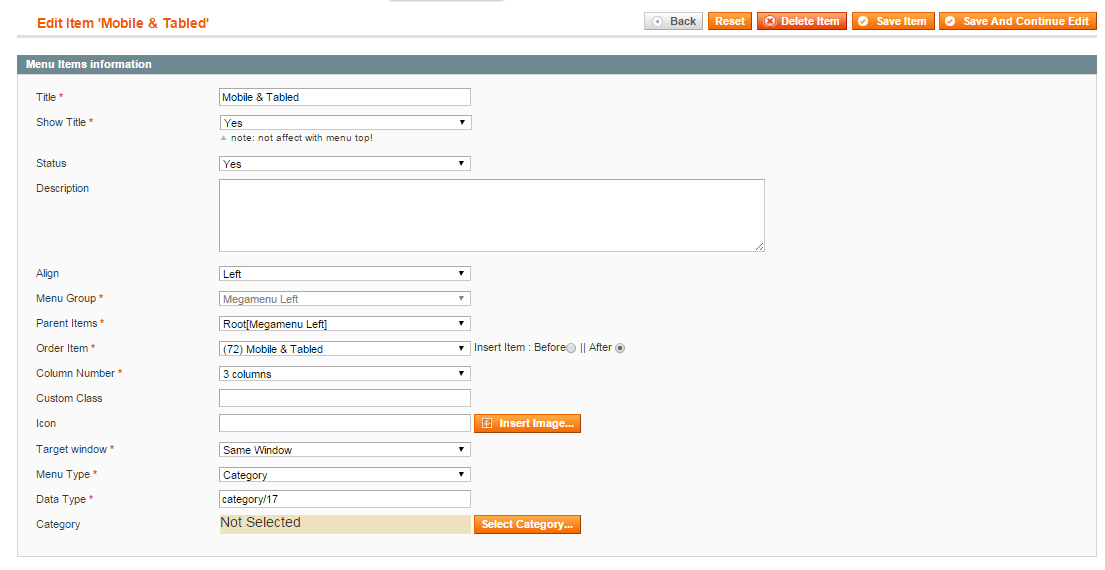Click the 'Align' field label

(47, 273)
